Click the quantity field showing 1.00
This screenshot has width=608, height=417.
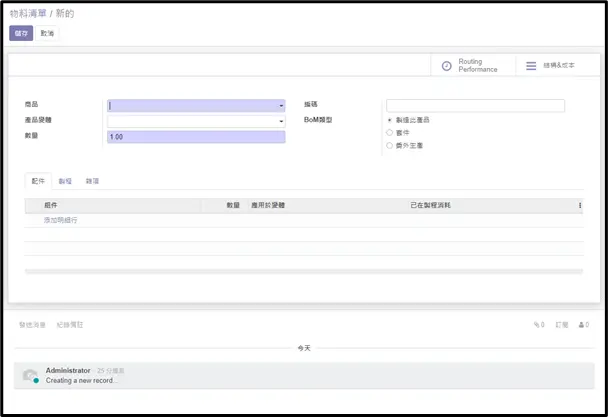[196, 137]
